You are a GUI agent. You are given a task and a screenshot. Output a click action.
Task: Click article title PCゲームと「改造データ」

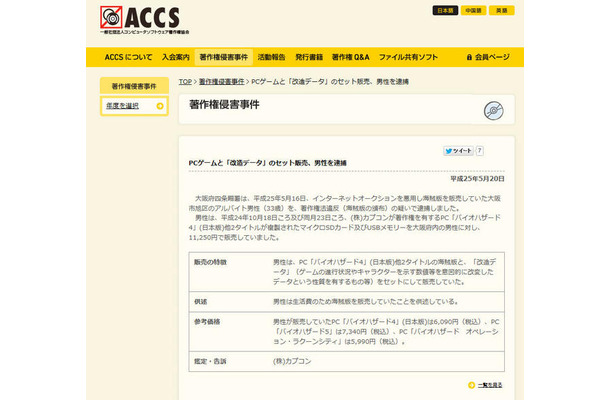[268, 163]
